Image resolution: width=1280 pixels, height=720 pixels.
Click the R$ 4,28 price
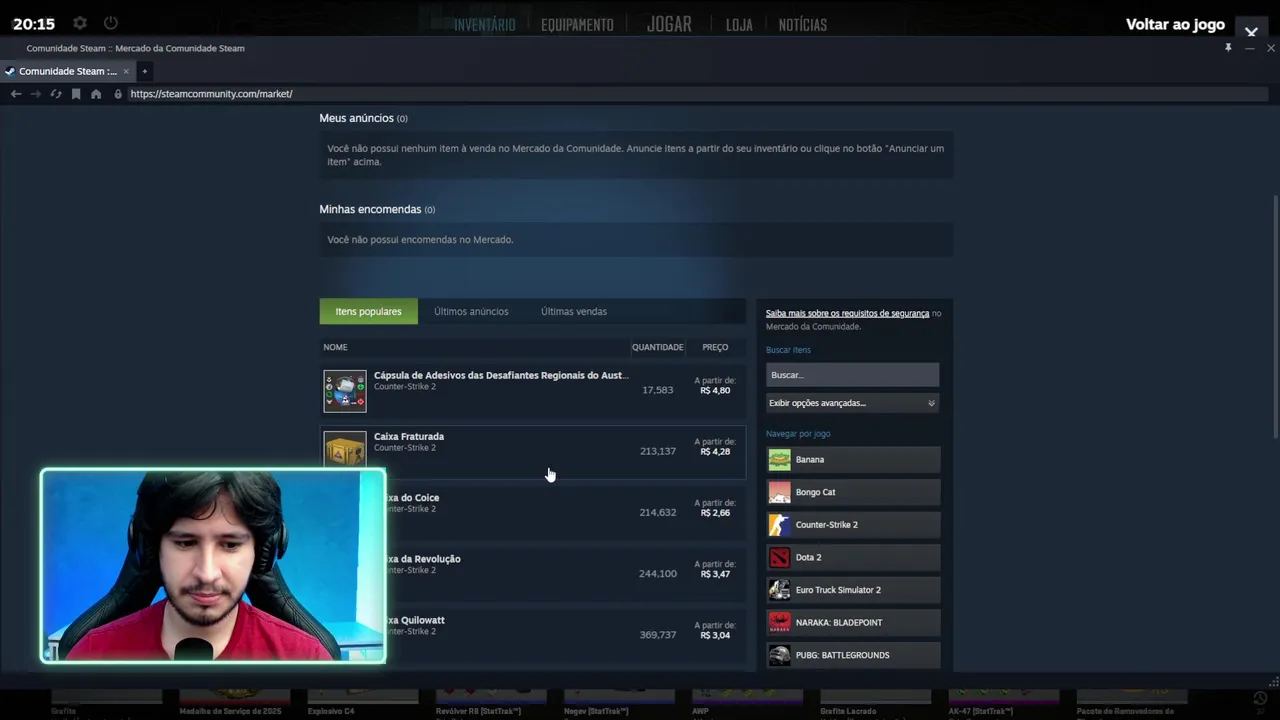pos(715,452)
